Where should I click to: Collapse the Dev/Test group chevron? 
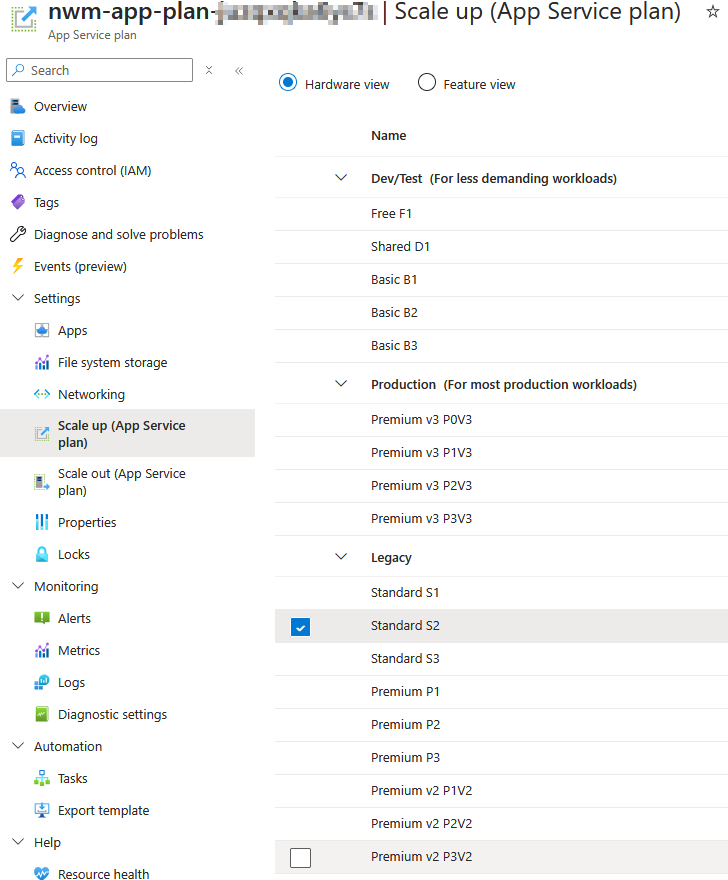tap(341, 178)
